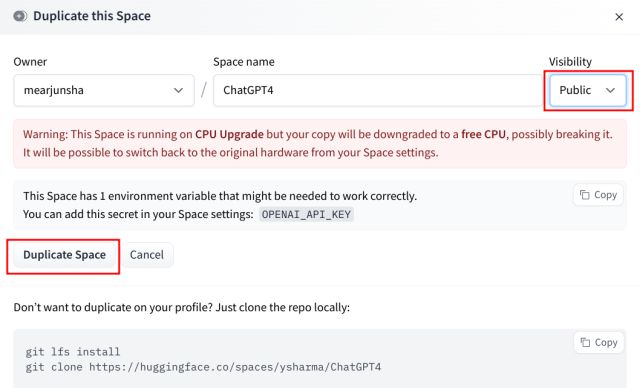Click into the ChatGPT4 Space name field
Image resolution: width=640 pixels, height=388 pixels.
[x=378, y=90]
